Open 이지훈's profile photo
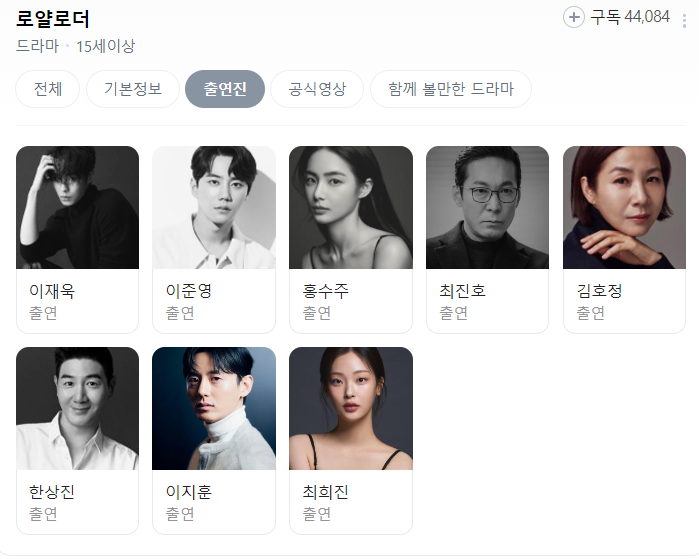699x559 pixels. (214, 408)
